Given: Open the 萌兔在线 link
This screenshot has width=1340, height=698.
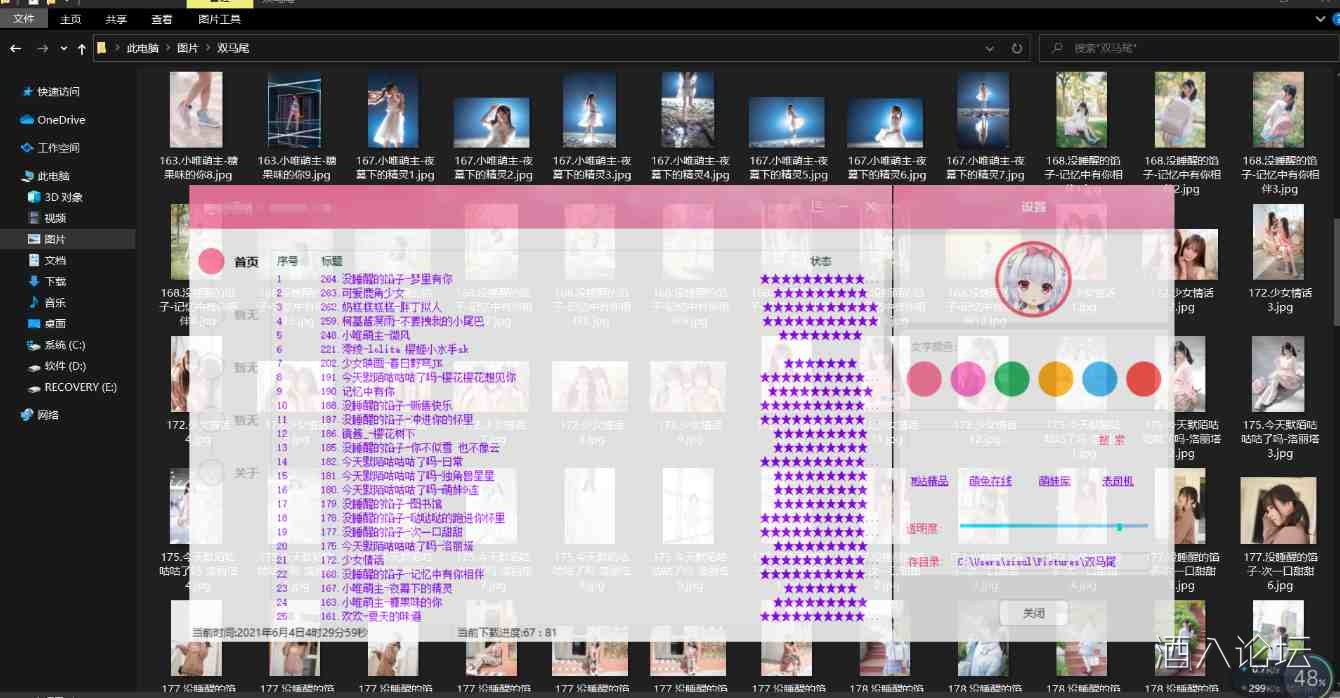Looking at the screenshot, I should tap(988, 481).
